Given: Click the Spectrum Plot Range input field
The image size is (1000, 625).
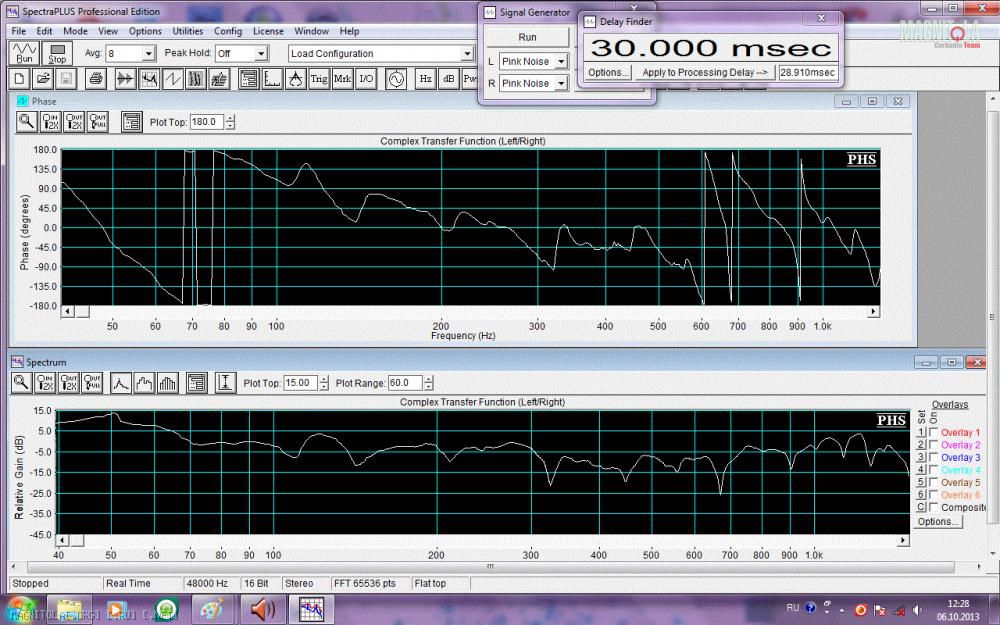Looking at the screenshot, I should point(406,383).
